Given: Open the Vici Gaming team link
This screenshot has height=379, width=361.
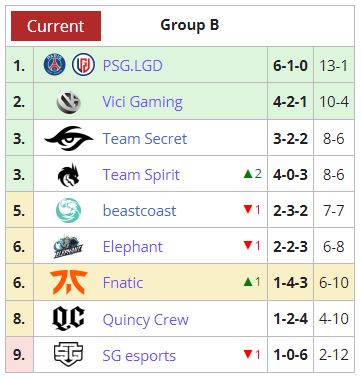Looking at the screenshot, I should pos(143,102).
